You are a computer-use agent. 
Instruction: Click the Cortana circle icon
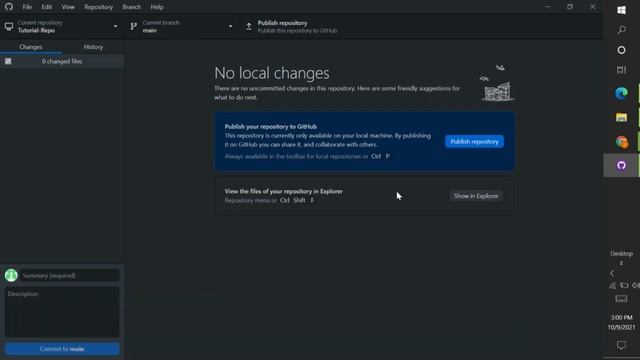tap(621, 50)
